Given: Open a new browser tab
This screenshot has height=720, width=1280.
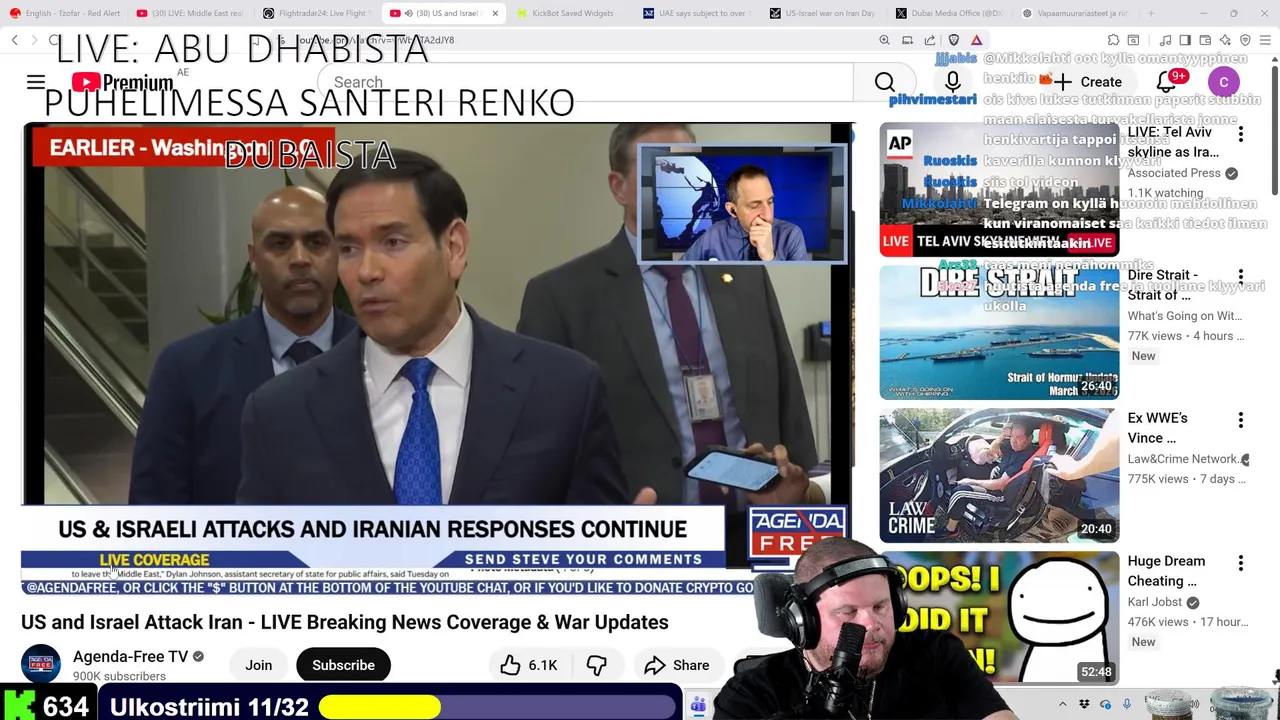Looking at the screenshot, I should [1150, 13].
